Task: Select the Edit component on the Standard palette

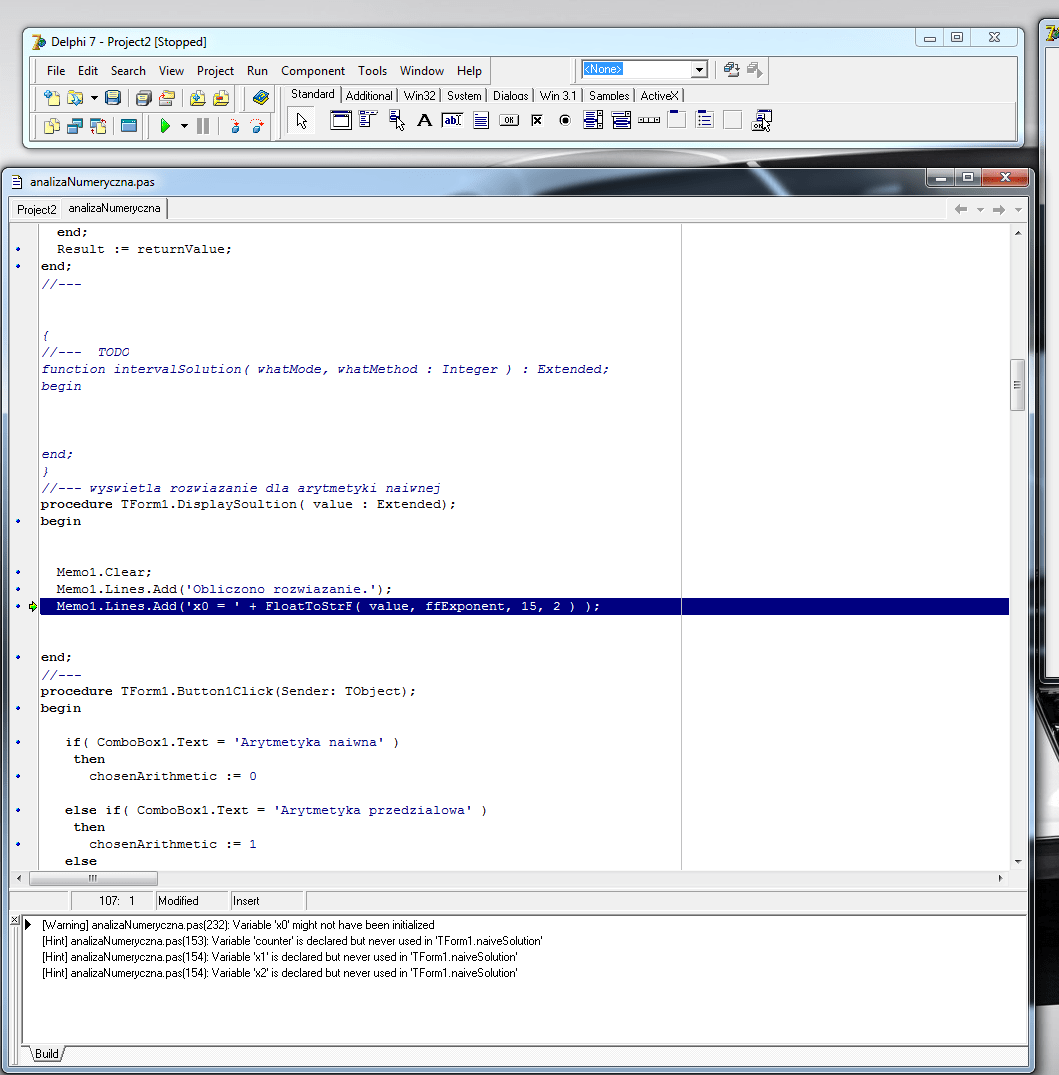Action: click(x=451, y=119)
